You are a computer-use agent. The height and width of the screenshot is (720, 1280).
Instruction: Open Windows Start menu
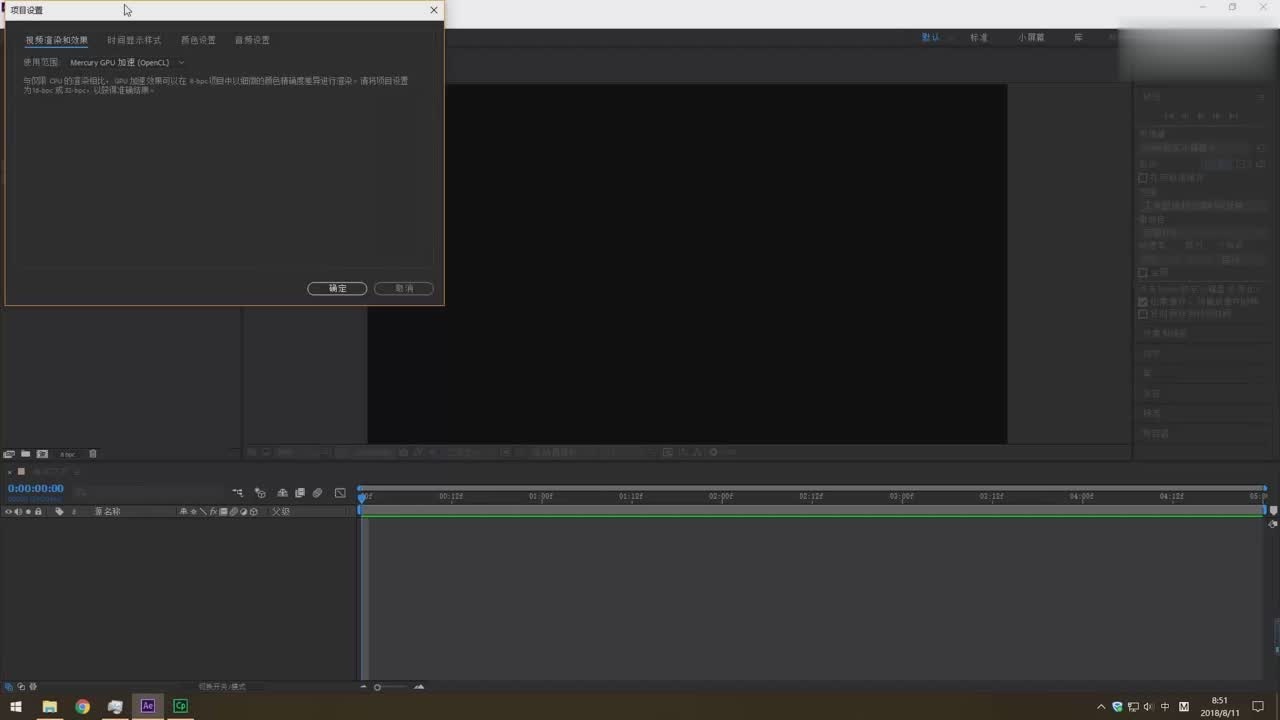click(16, 706)
